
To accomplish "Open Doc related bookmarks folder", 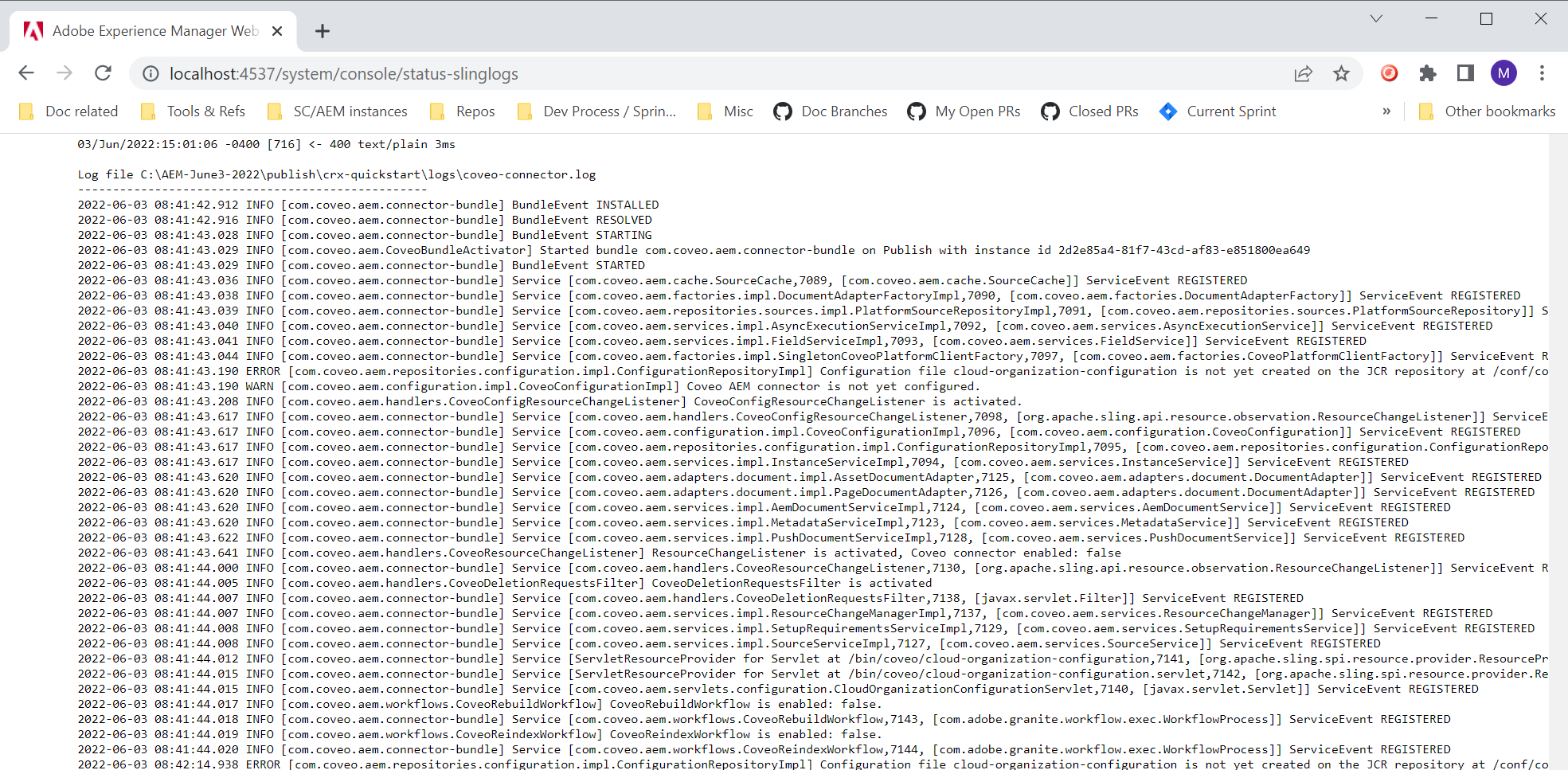I will (68, 111).
